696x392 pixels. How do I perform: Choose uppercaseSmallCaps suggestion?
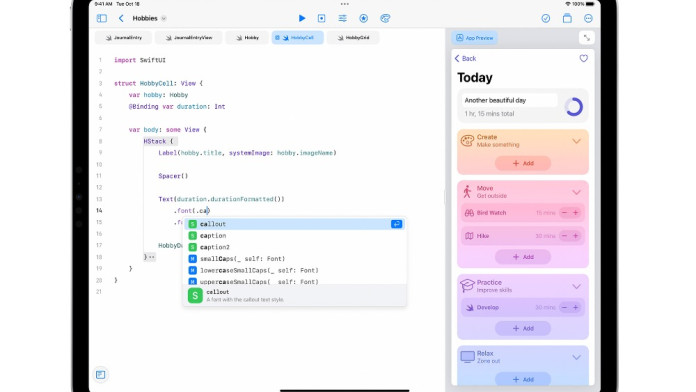[x=295, y=281]
